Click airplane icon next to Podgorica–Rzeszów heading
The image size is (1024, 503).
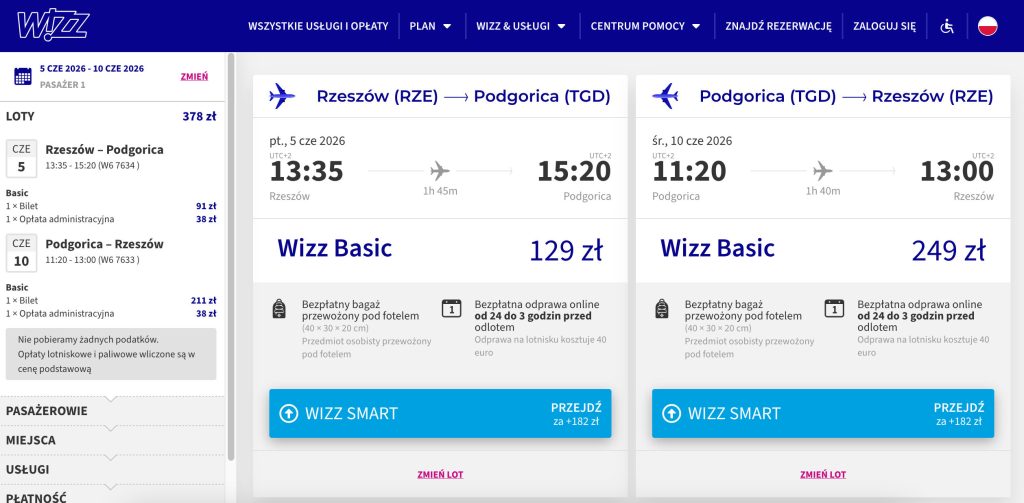pyautogui.click(x=666, y=96)
